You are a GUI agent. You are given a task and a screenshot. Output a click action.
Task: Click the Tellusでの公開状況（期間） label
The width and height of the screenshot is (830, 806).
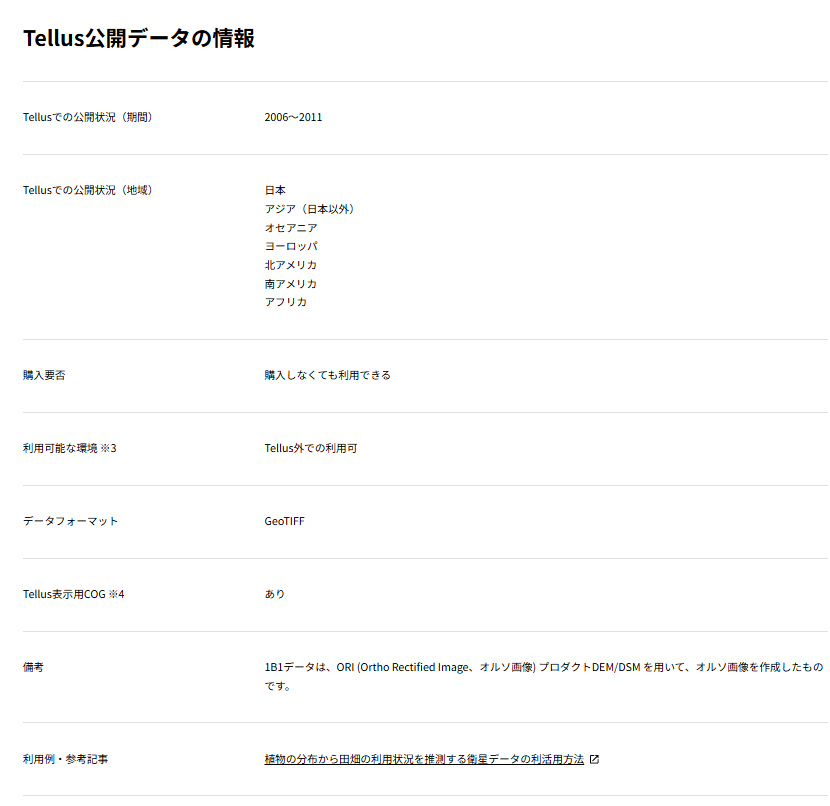[x=87, y=118]
